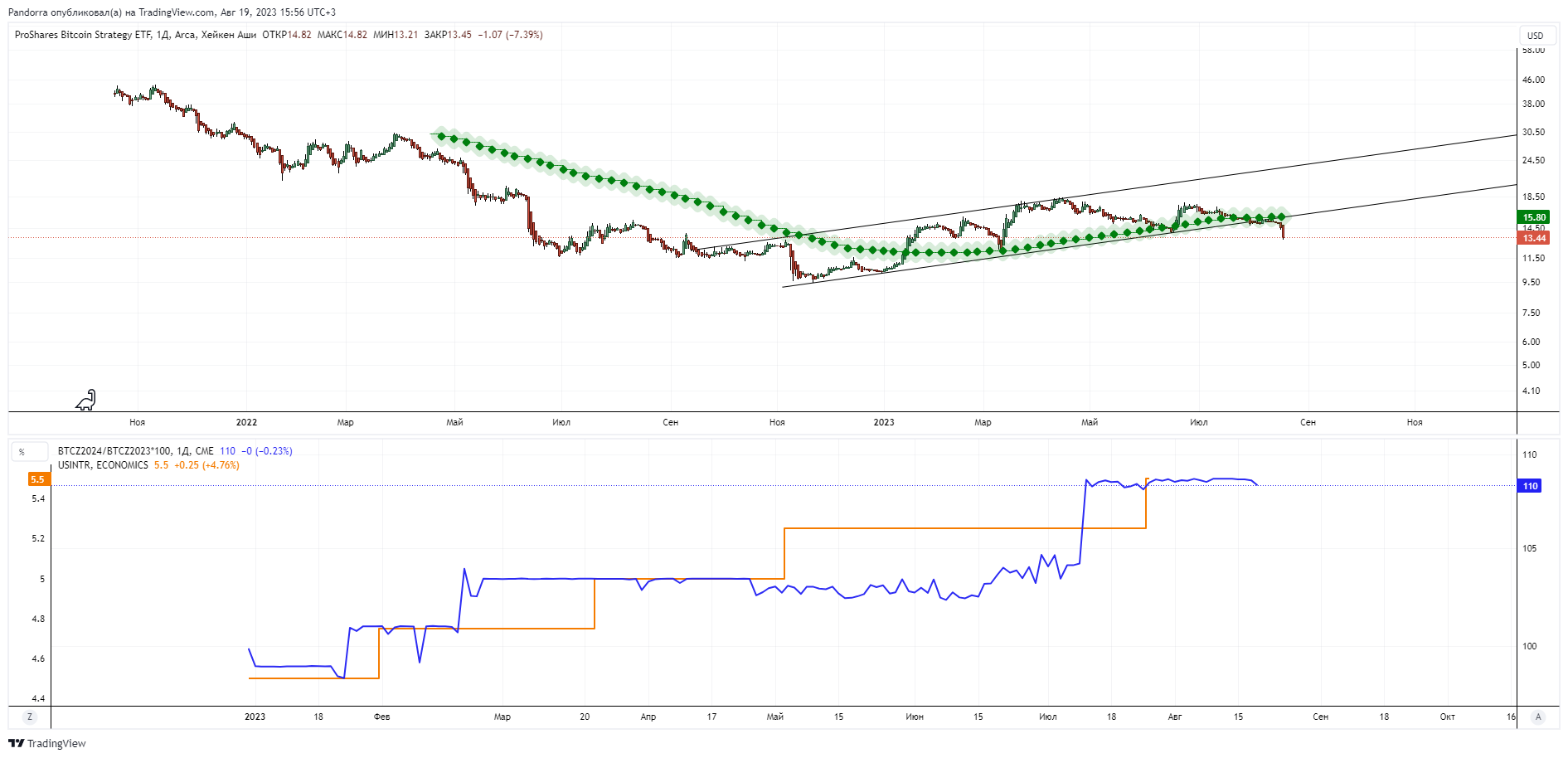Click the dinosaur icon on the main chart
Screen dimensions: 1568x758
click(86, 400)
